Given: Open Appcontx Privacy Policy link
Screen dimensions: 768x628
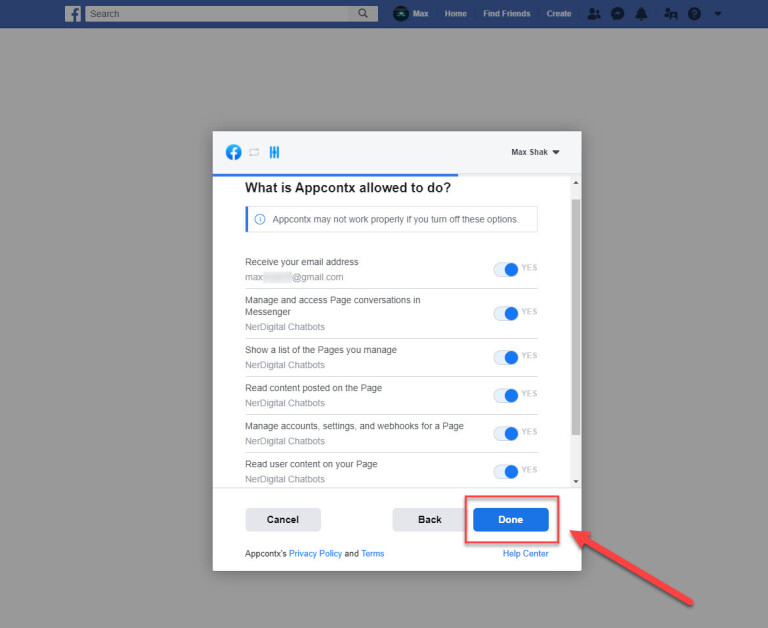Looking at the screenshot, I should tap(315, 554).
